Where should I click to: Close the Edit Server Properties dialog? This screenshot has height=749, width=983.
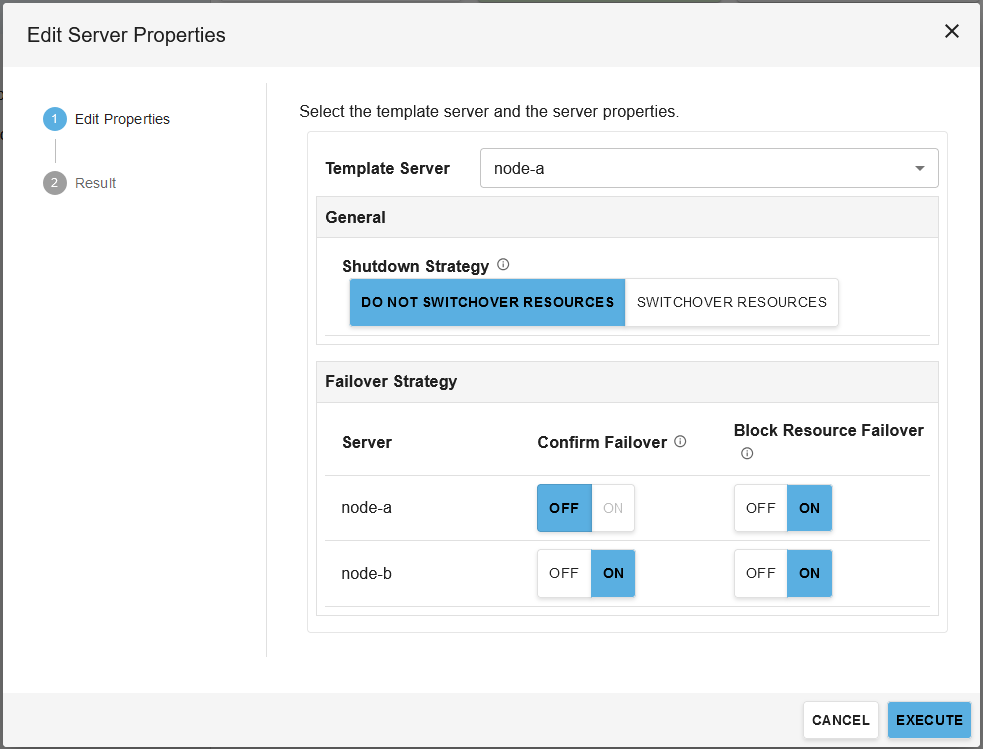coord(951,31)
